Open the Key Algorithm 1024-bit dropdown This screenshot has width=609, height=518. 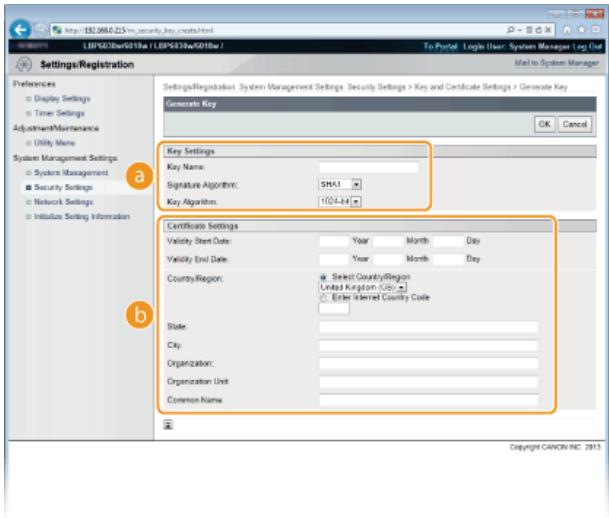click(x=340, y=201)
